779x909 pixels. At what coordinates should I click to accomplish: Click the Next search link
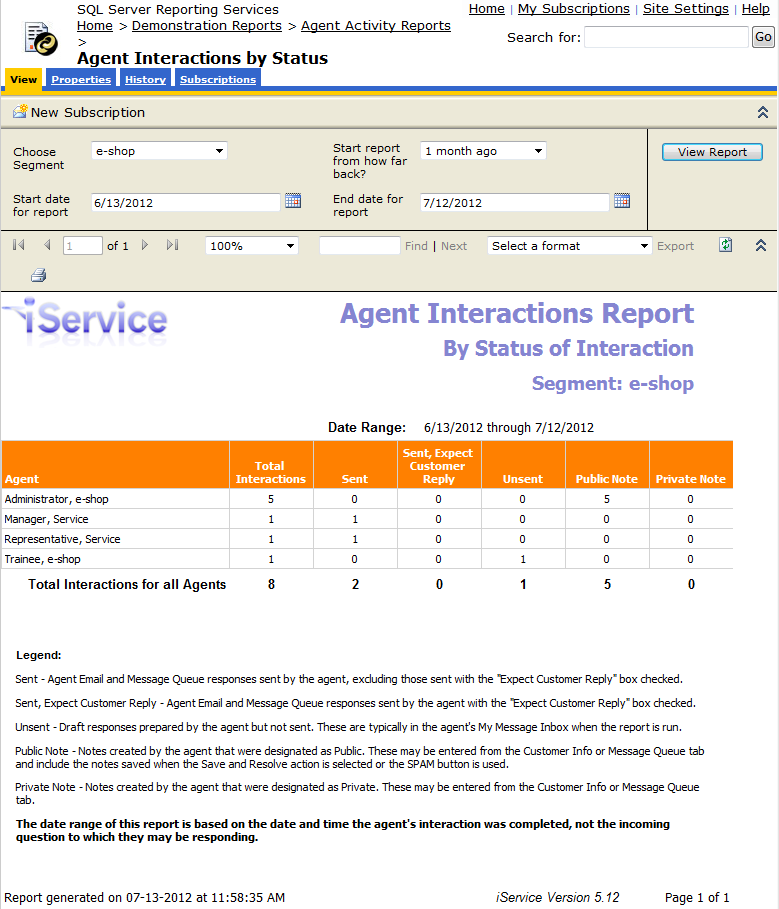click(454, 246)
